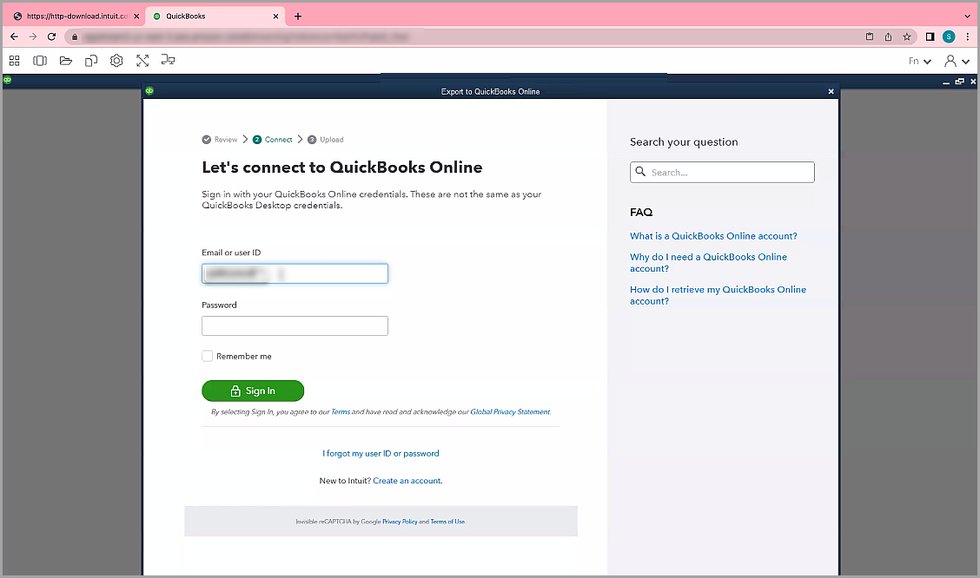980x578 pixels.
Task: Click the 'I forgot my user ID or password' link
Action: (380, 453)
